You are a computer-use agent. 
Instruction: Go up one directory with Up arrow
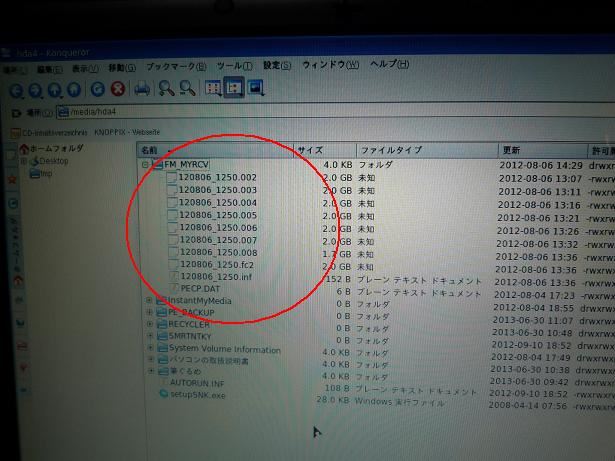click(55, 90)
